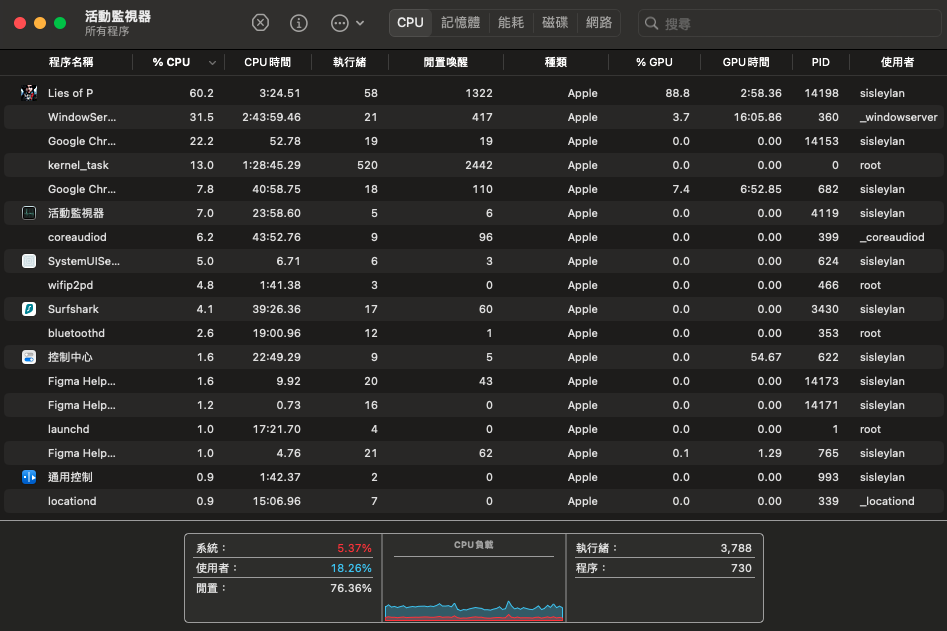Click the _locationd user cell
This screenshot has height=631, width=947.
887,501
